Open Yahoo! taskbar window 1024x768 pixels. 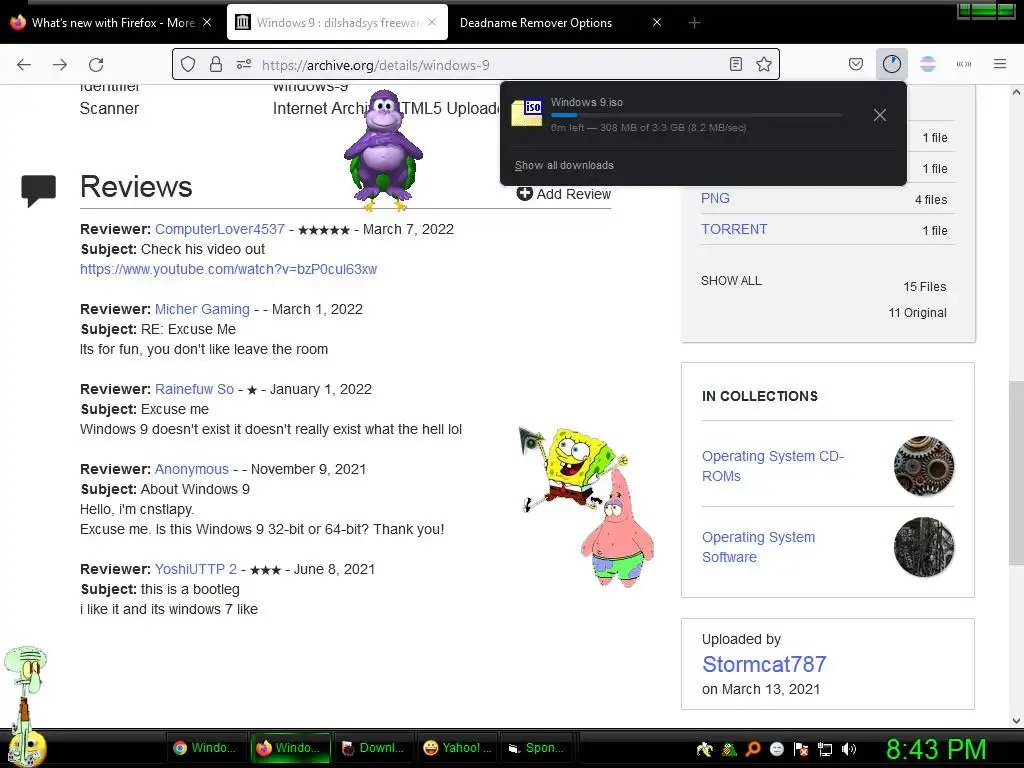click(458, 748)
